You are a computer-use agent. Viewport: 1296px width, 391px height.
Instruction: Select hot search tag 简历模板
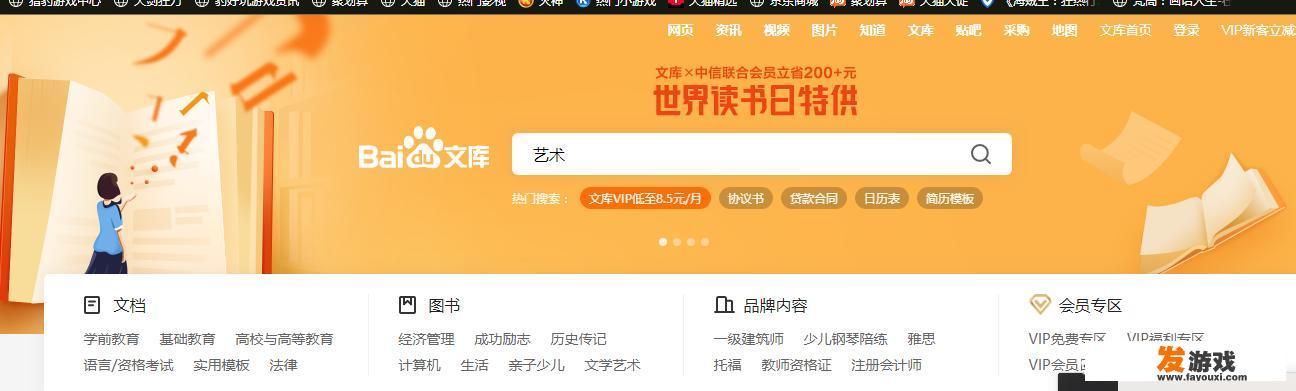click(x=949, y=198)
